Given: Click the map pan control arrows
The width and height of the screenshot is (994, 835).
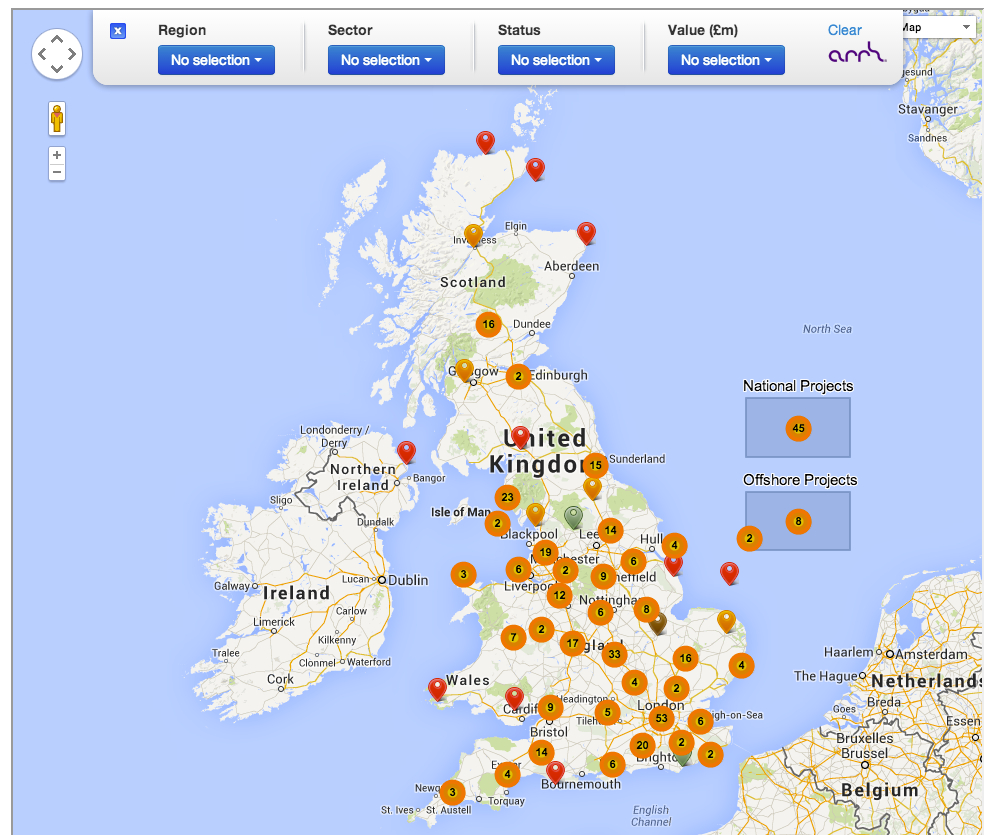Looking at the screenshot, I should coord(57,53).
